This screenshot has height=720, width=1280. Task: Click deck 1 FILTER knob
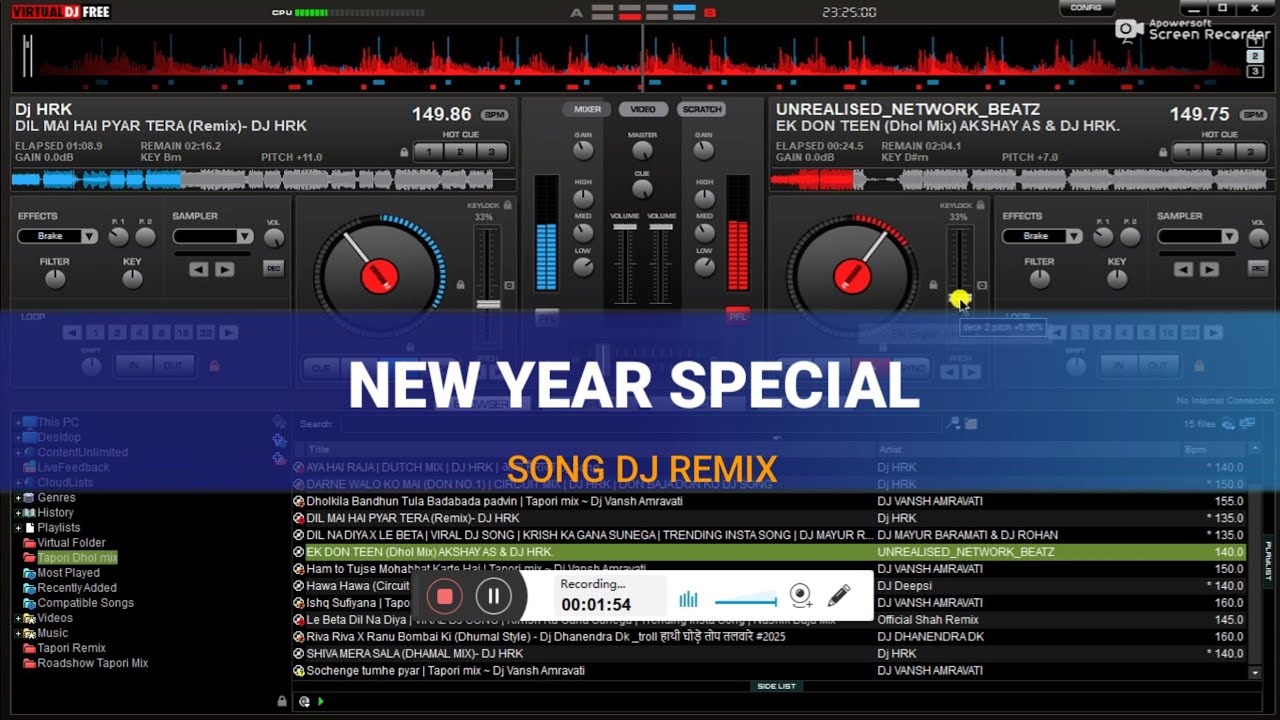pyautogui.click(x=55, y=279)
